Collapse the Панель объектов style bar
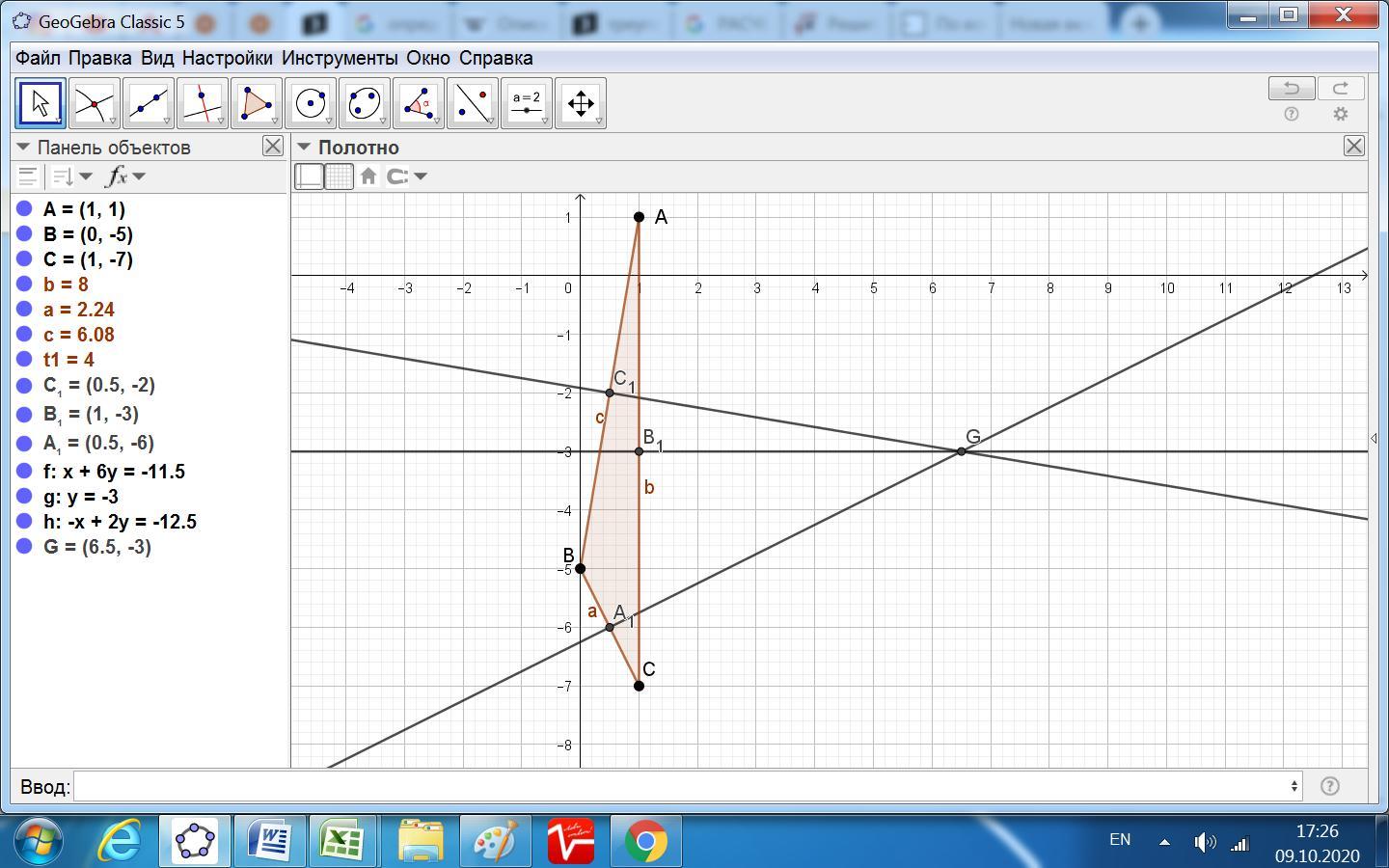 pos(23,147)
